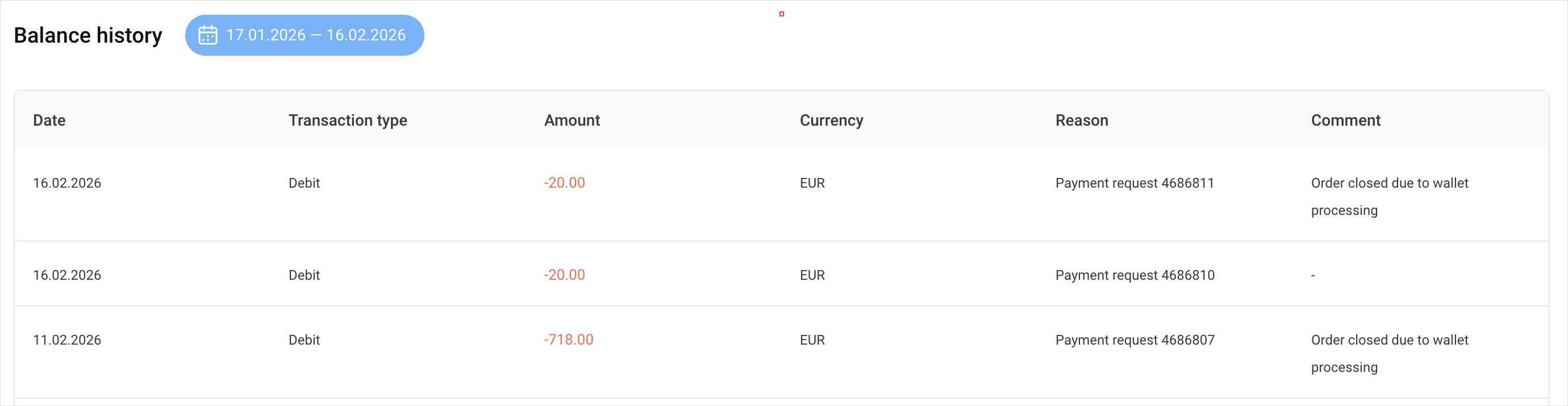
Task: Click the Currency column header
Action: pos(831,120)
